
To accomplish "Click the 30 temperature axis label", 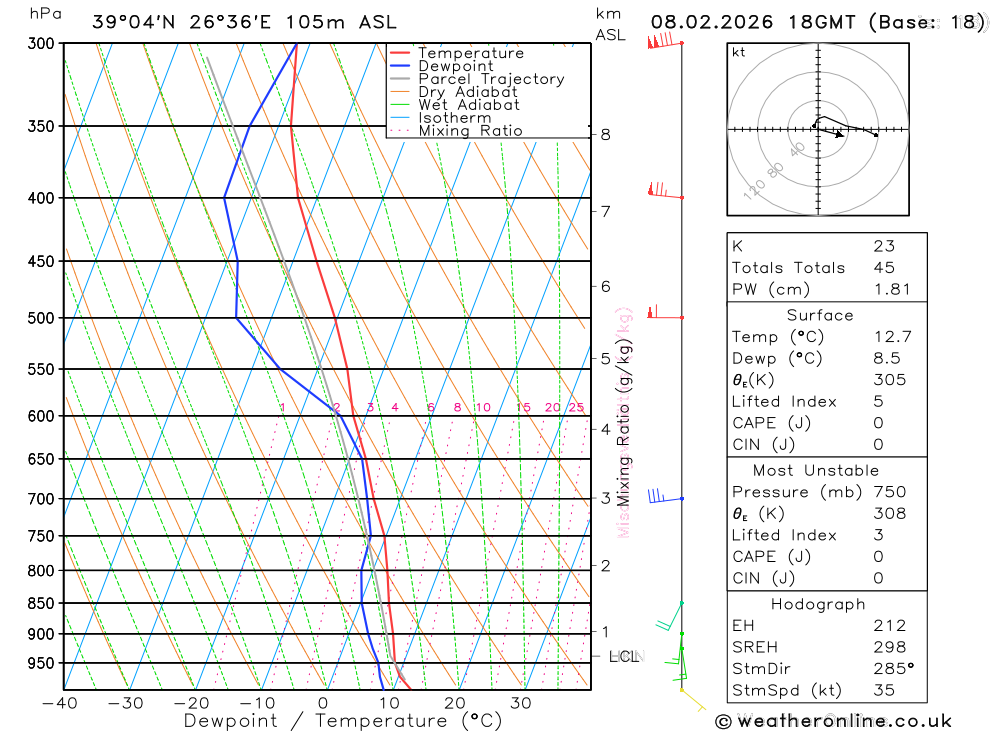I will (x=521, y=704).
